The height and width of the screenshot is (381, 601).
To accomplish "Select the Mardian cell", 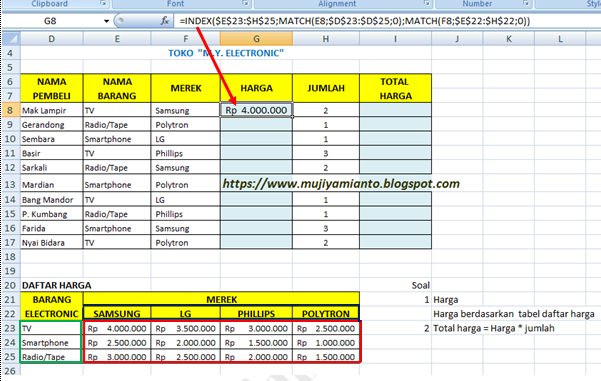I will click(51, 184).
